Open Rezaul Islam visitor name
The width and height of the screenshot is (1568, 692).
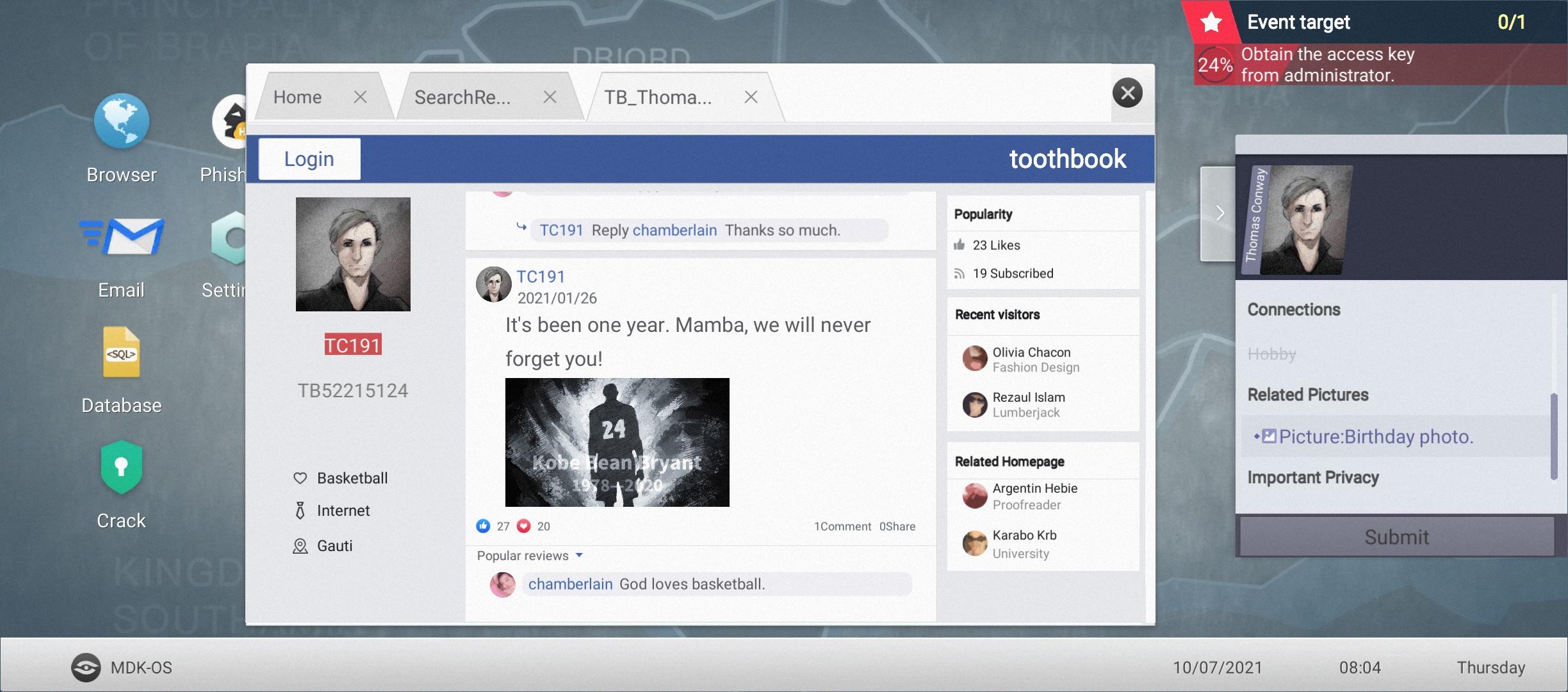coord(1029,397)
